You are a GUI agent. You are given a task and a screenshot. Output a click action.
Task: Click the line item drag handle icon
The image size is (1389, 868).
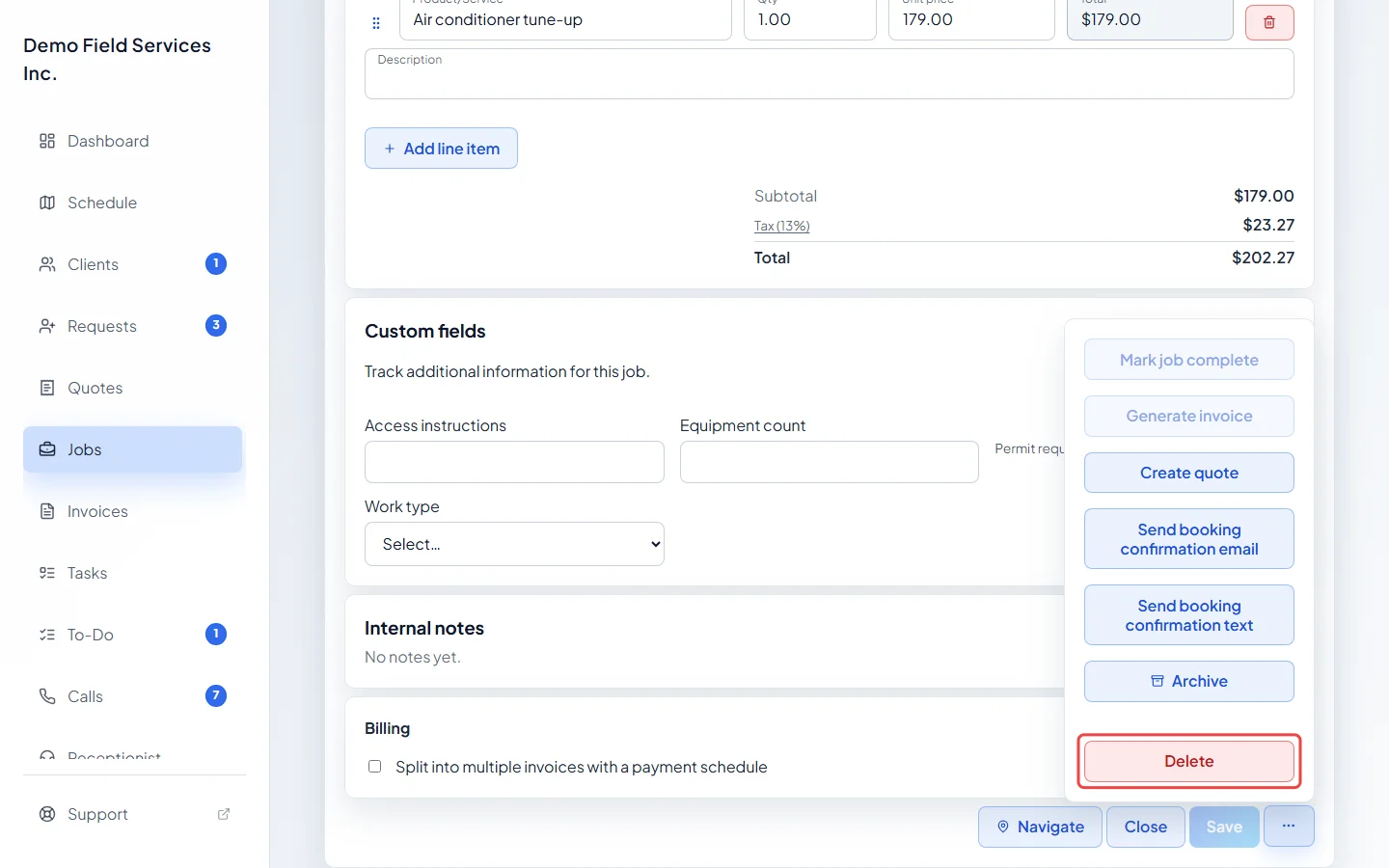(376, 23)
